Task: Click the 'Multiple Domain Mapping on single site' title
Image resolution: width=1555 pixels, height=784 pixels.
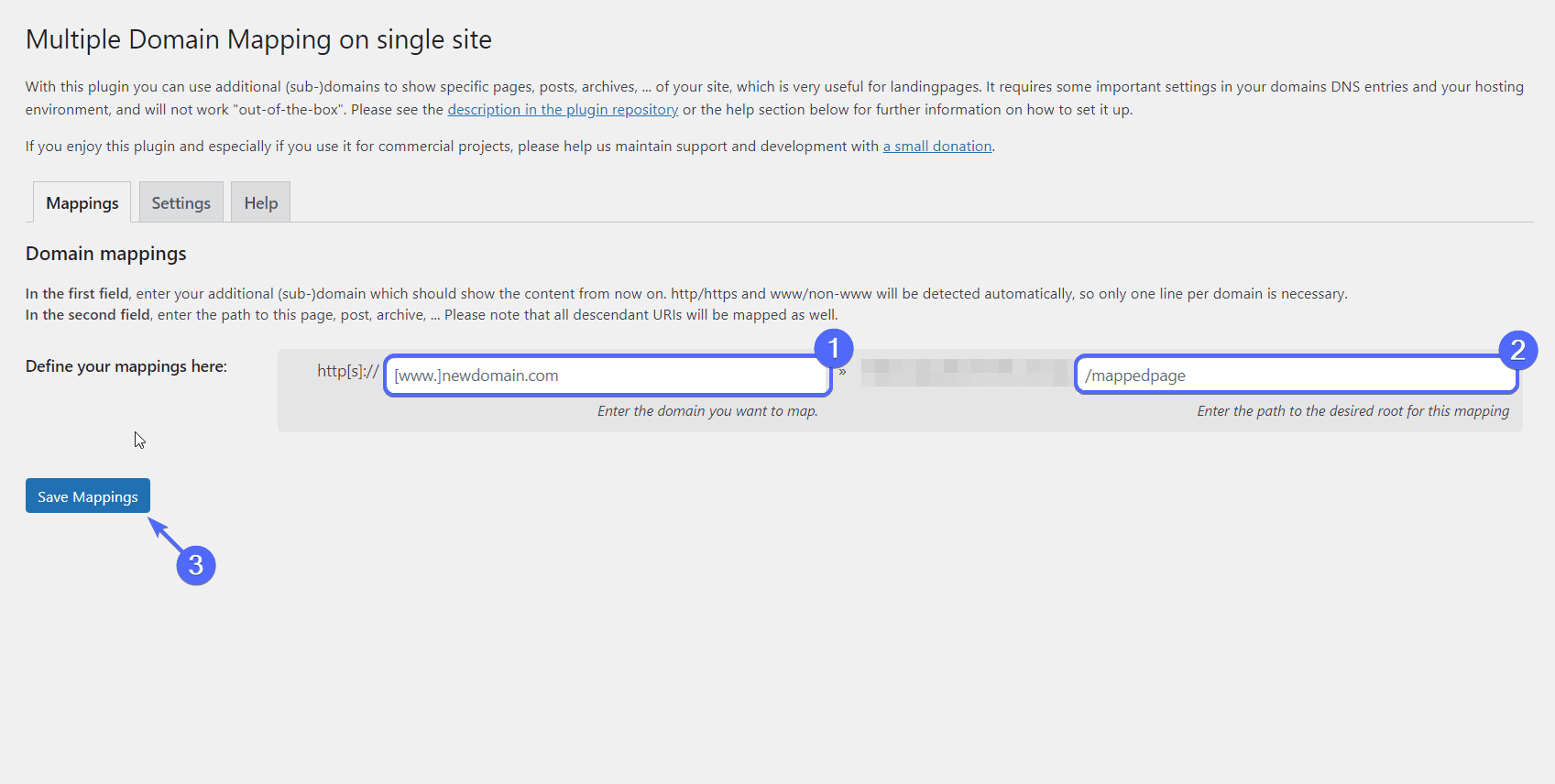Action: [x=258, y=39]
